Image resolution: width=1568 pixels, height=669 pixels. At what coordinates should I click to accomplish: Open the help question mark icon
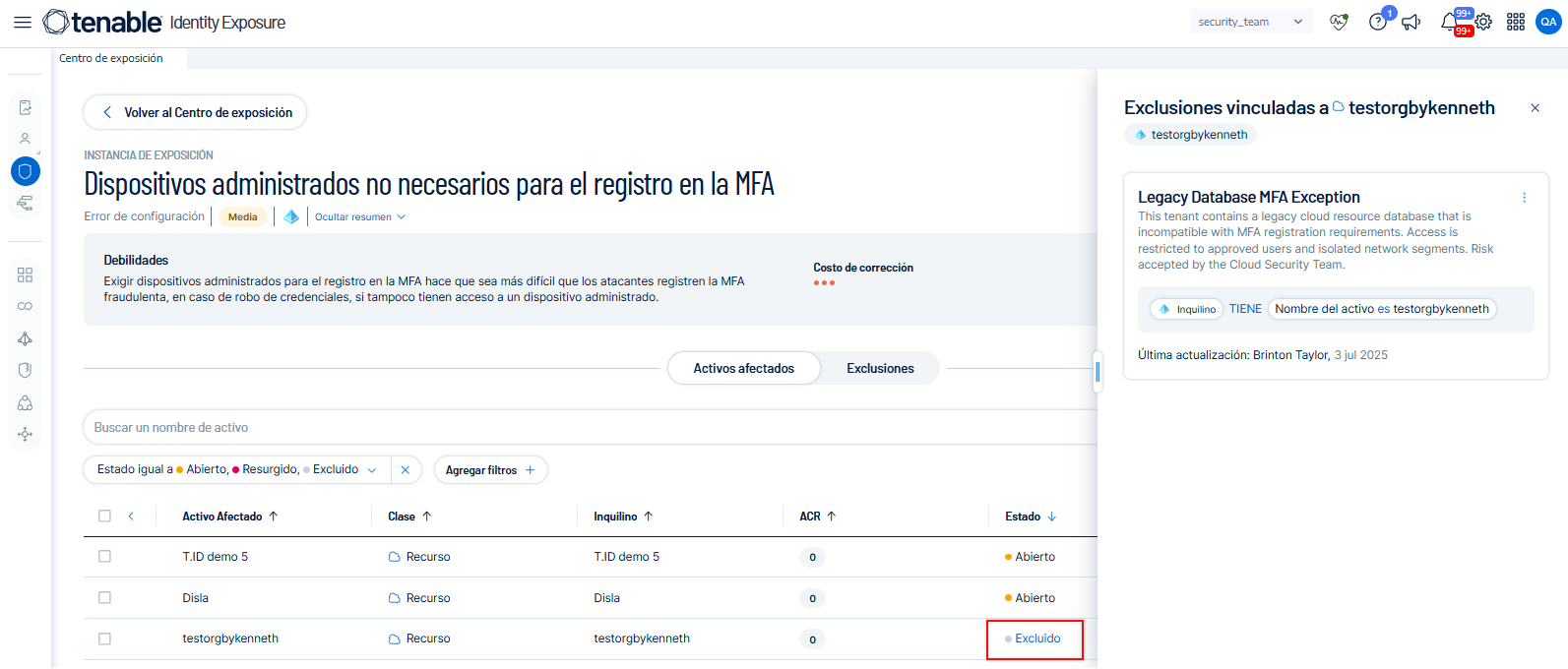[1378, 22]
